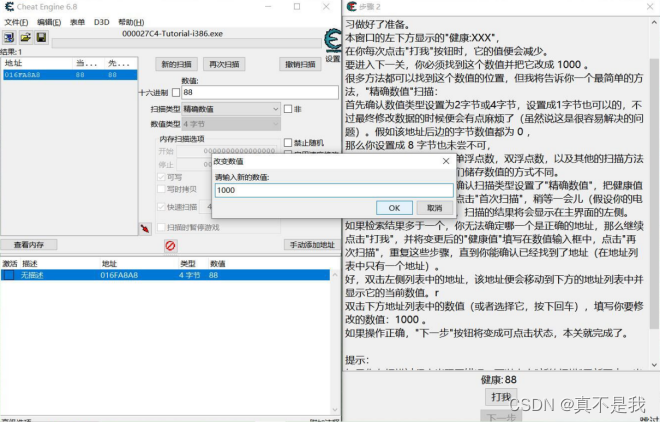This screenshot has width=661, height=423.
Task: Click scroll up arrow in tutorial window
Action: tap(654, 23)
